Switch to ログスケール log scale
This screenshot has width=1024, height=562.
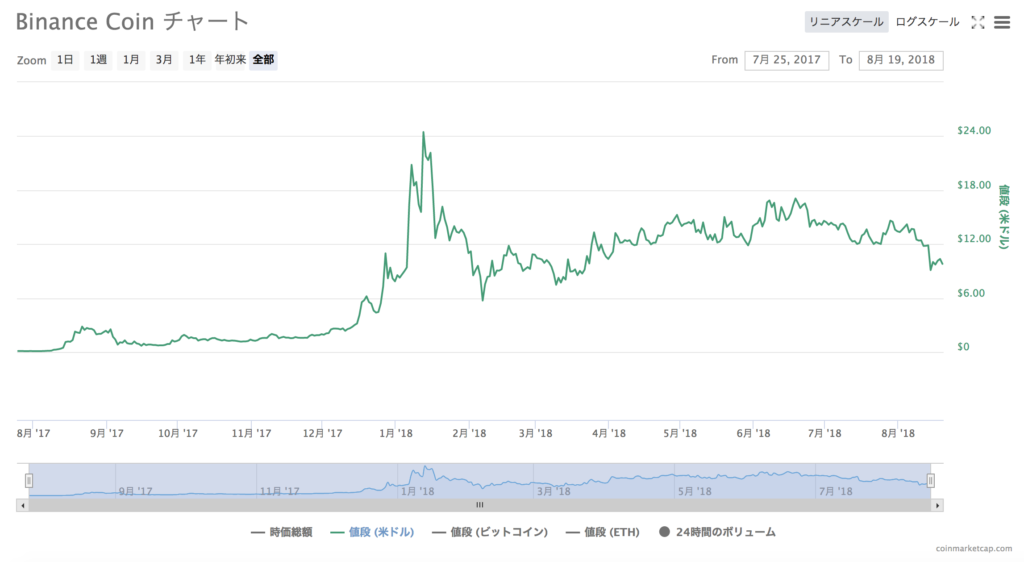point(927,22)
